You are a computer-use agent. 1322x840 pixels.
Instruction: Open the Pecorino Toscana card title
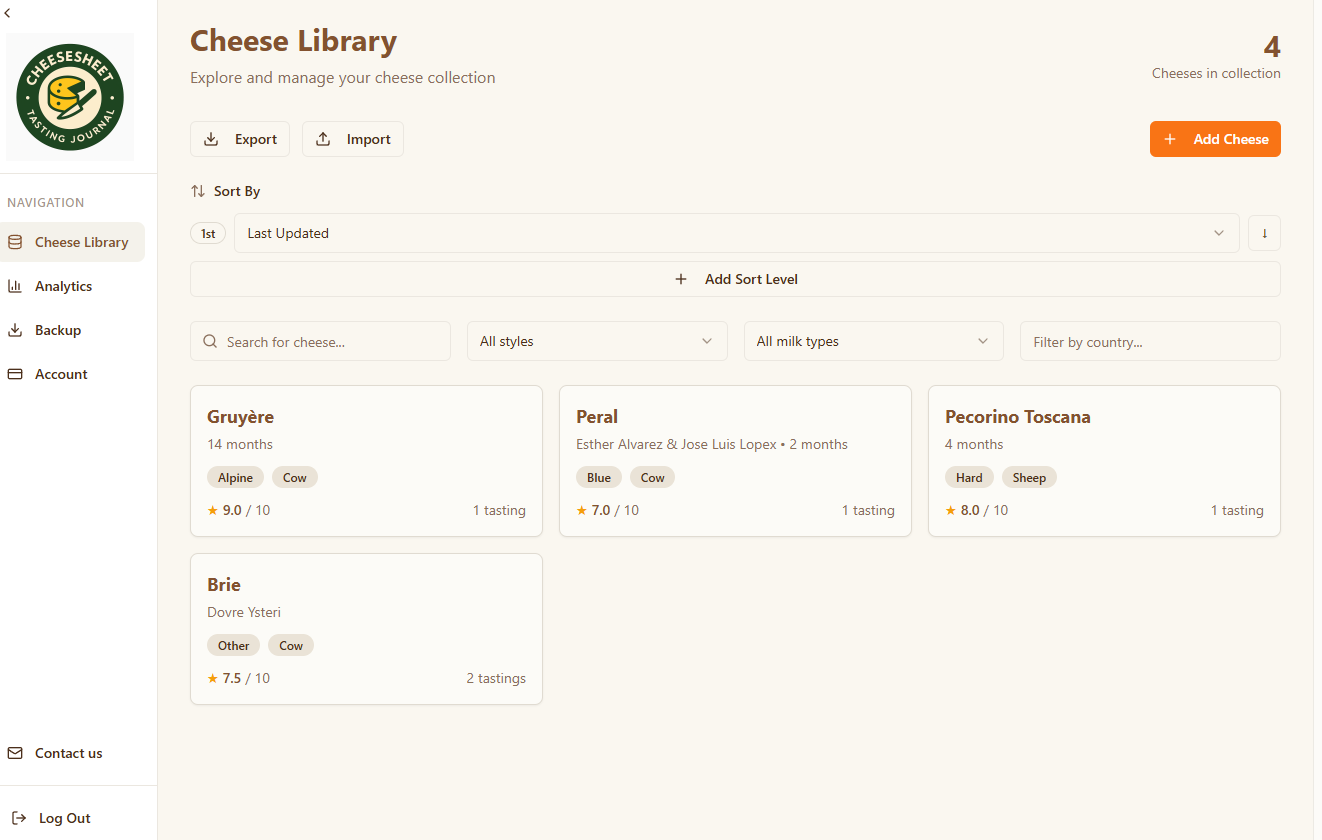(x=1018, y=417)
